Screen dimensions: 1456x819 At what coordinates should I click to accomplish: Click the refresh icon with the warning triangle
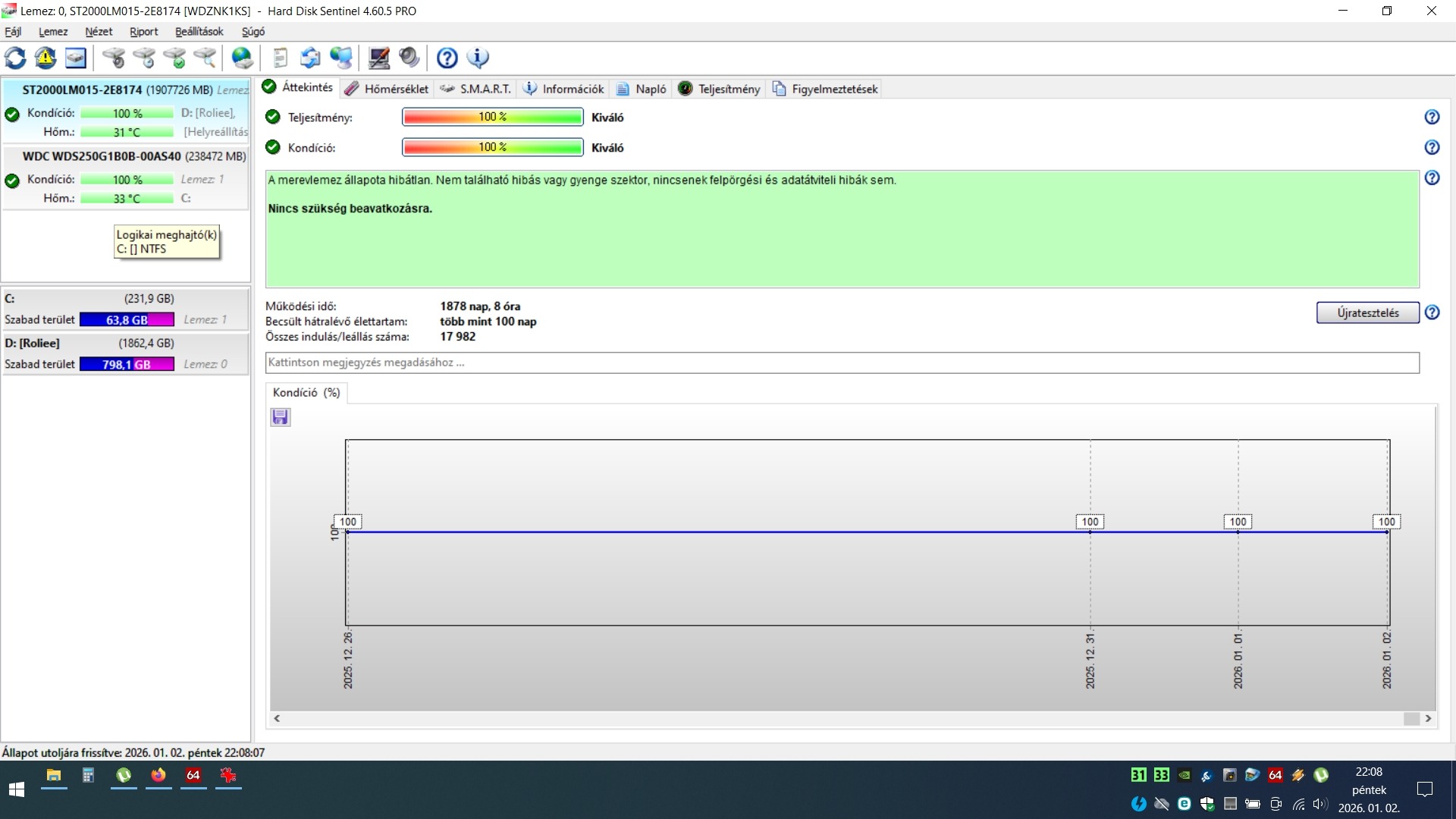(45, 58)
